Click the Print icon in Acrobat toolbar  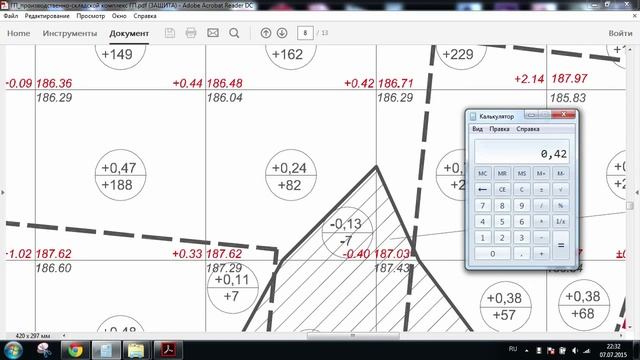(x=191, y=33)
